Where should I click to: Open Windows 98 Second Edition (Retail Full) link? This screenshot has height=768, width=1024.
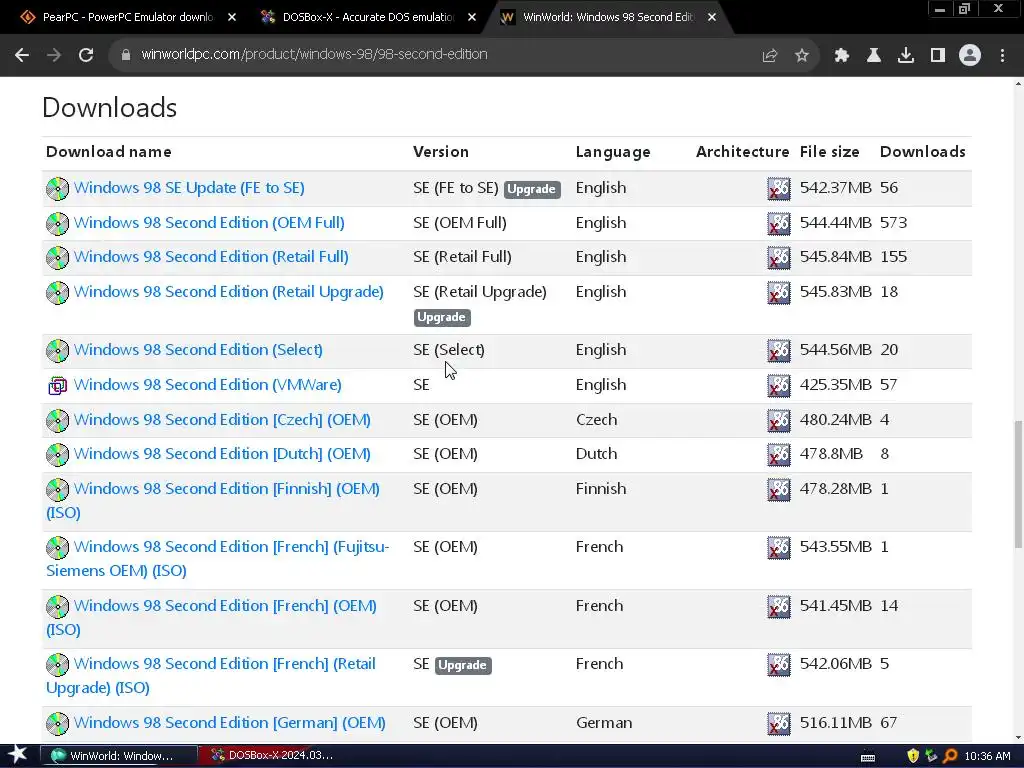211,257
